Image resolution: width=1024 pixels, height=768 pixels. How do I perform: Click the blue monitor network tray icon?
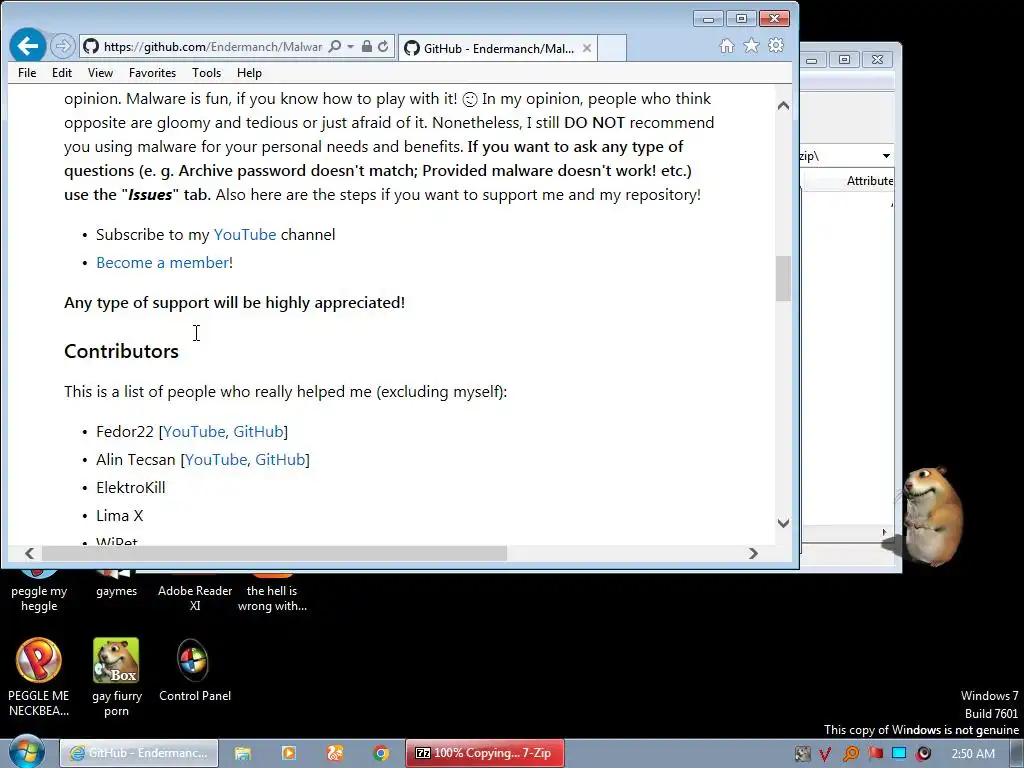[899, 754]
